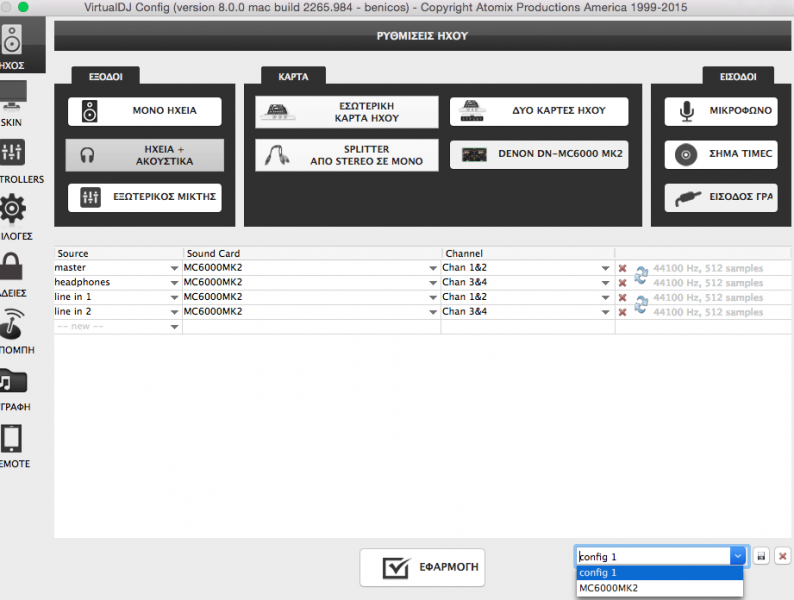Open Channel dropdown for headphones row
The height and width of the screenshot is (600, 794).
tap(605, 283)
